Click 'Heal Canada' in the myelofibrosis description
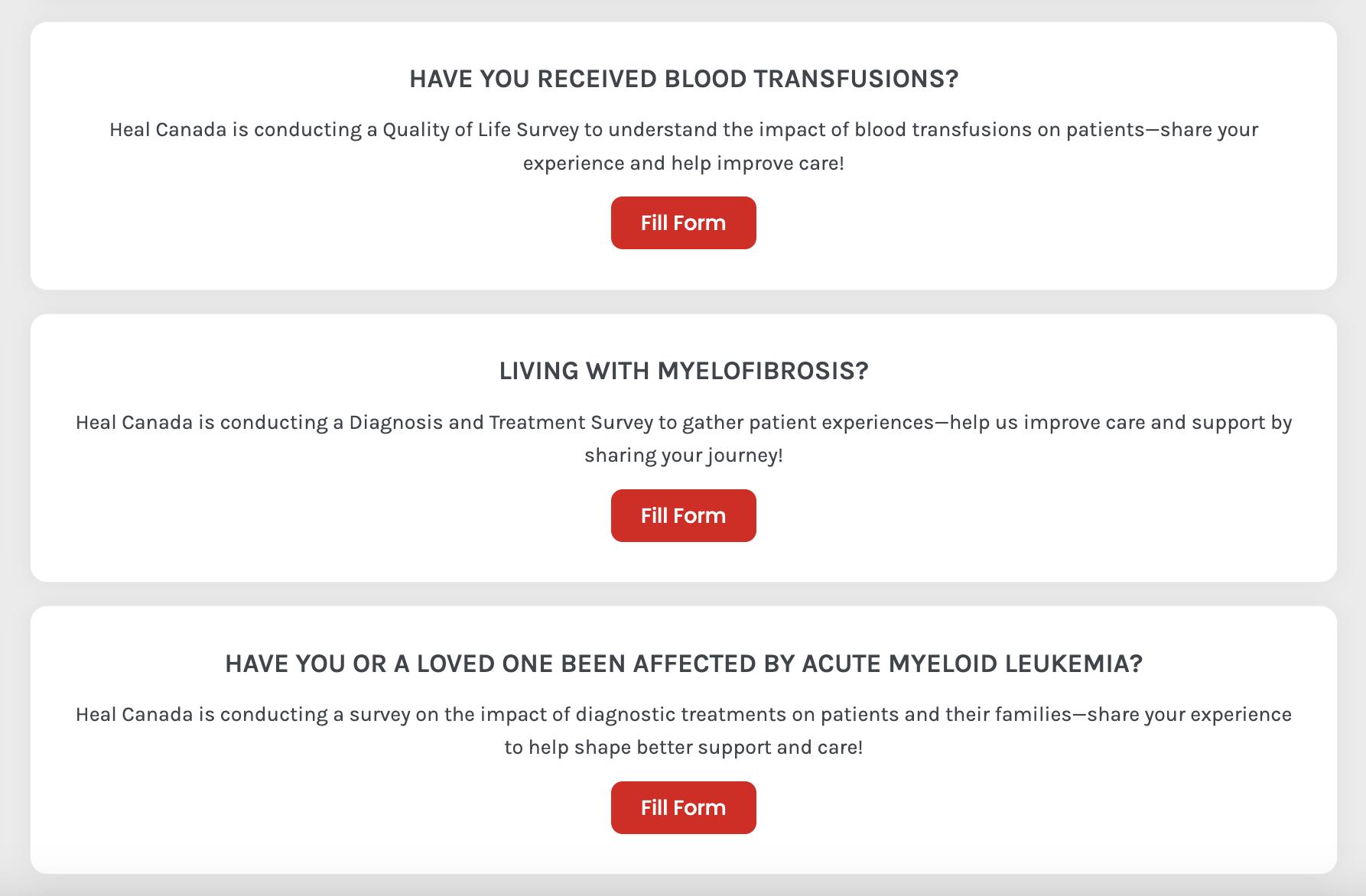Viewport: 1366px width, 896px height. pos(134,423)
